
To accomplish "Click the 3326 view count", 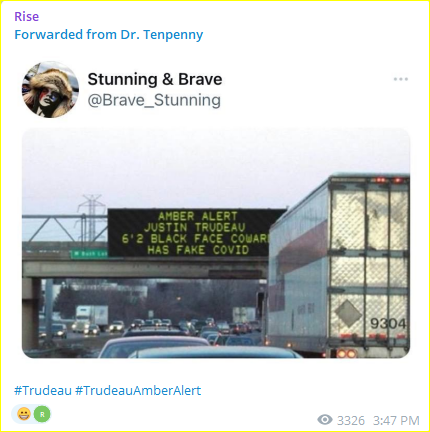I will point(351,420).
